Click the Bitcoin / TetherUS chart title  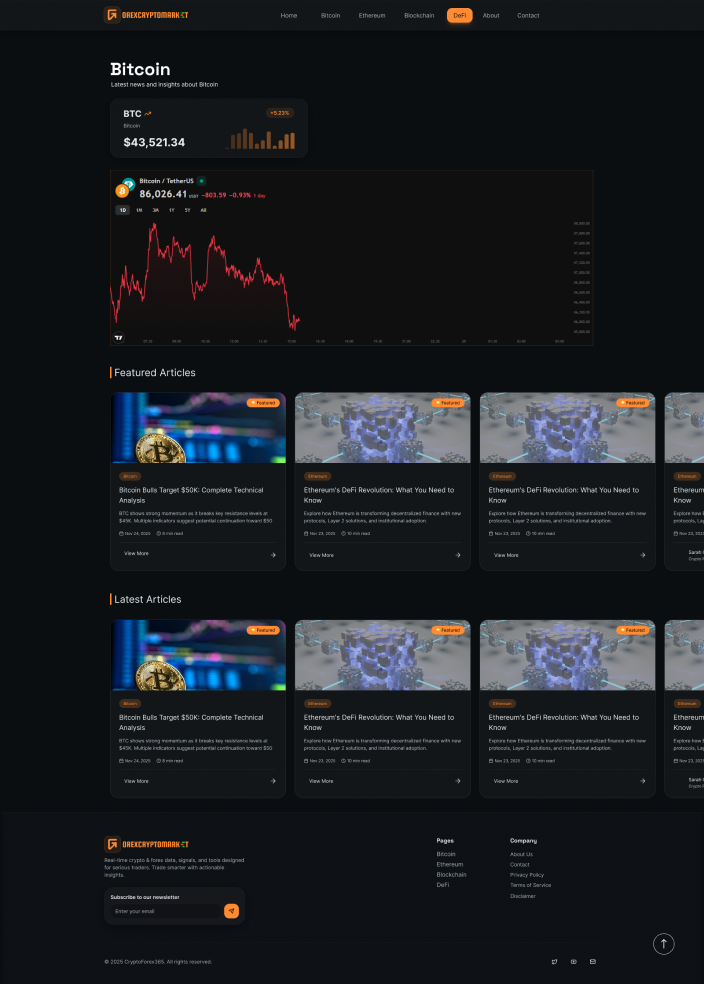[x=166, y=181]
